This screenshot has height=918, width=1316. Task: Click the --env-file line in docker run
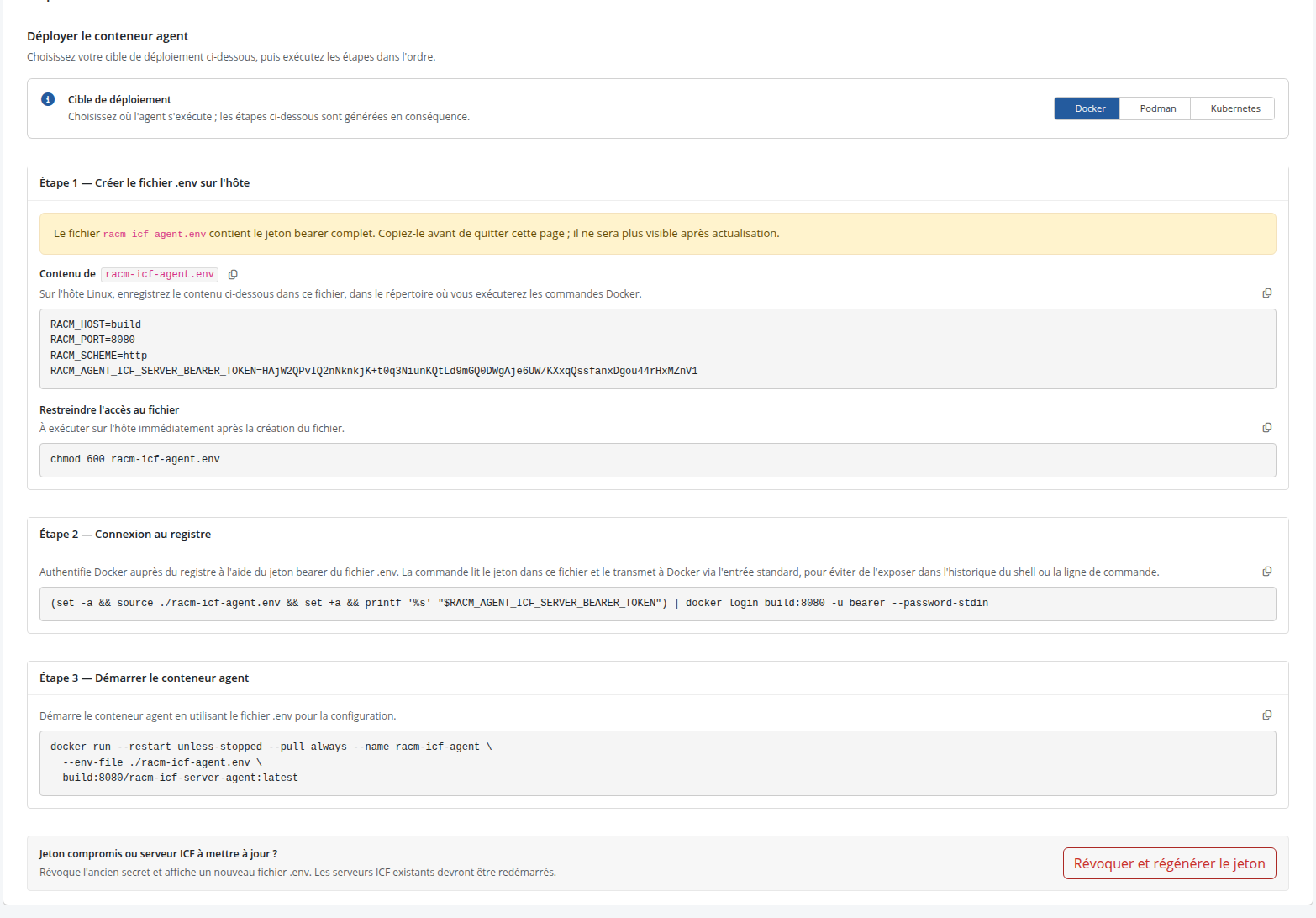162,762
